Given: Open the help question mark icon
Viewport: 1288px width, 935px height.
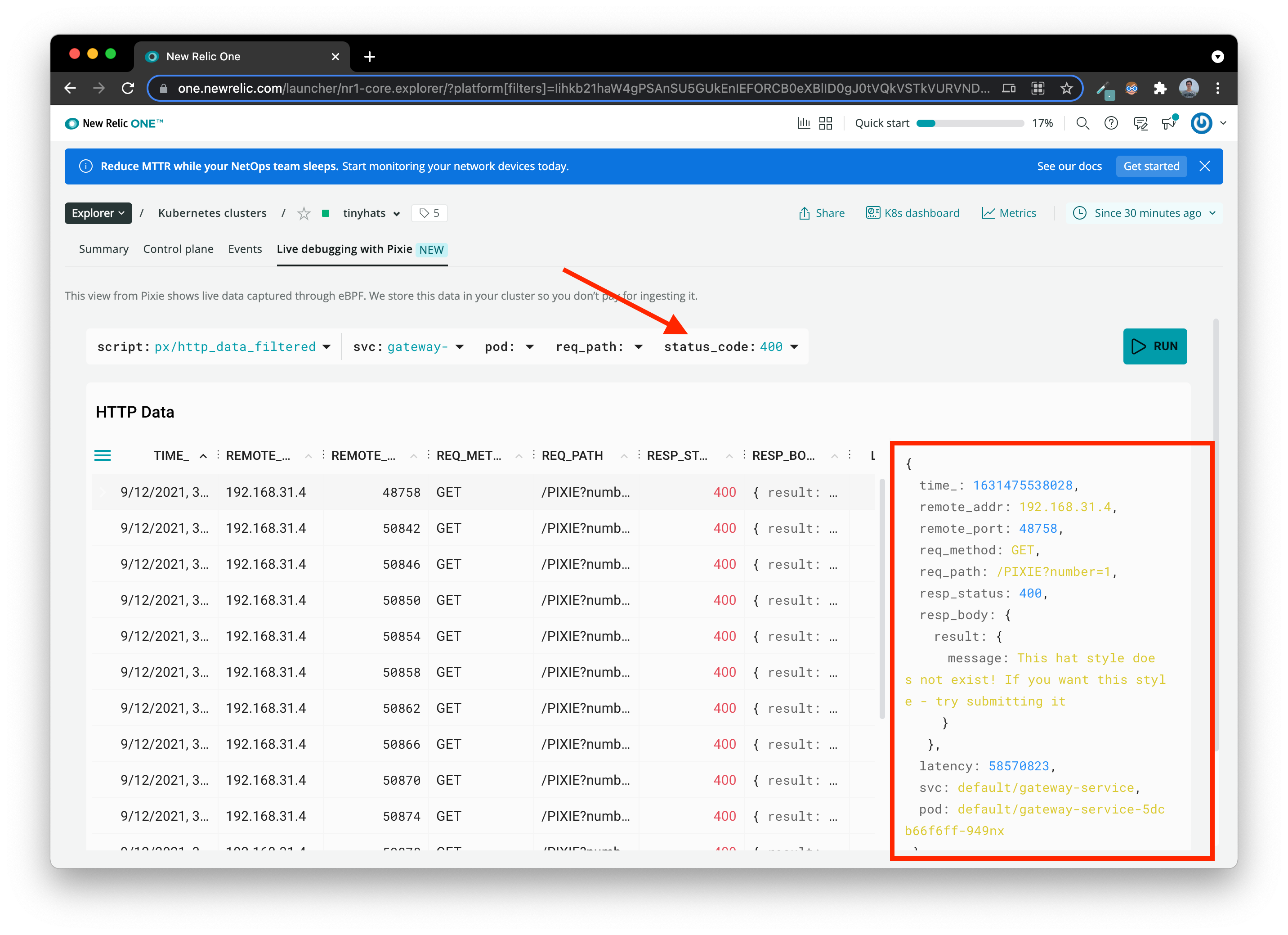Looking at the screenshot, I should (x=1111, y=123).
